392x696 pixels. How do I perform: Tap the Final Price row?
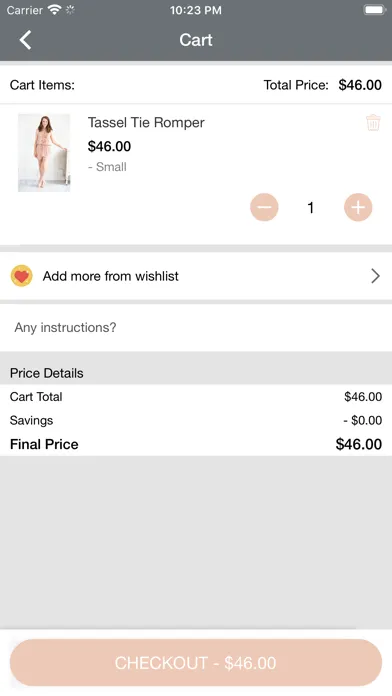(x=196, y=444)
